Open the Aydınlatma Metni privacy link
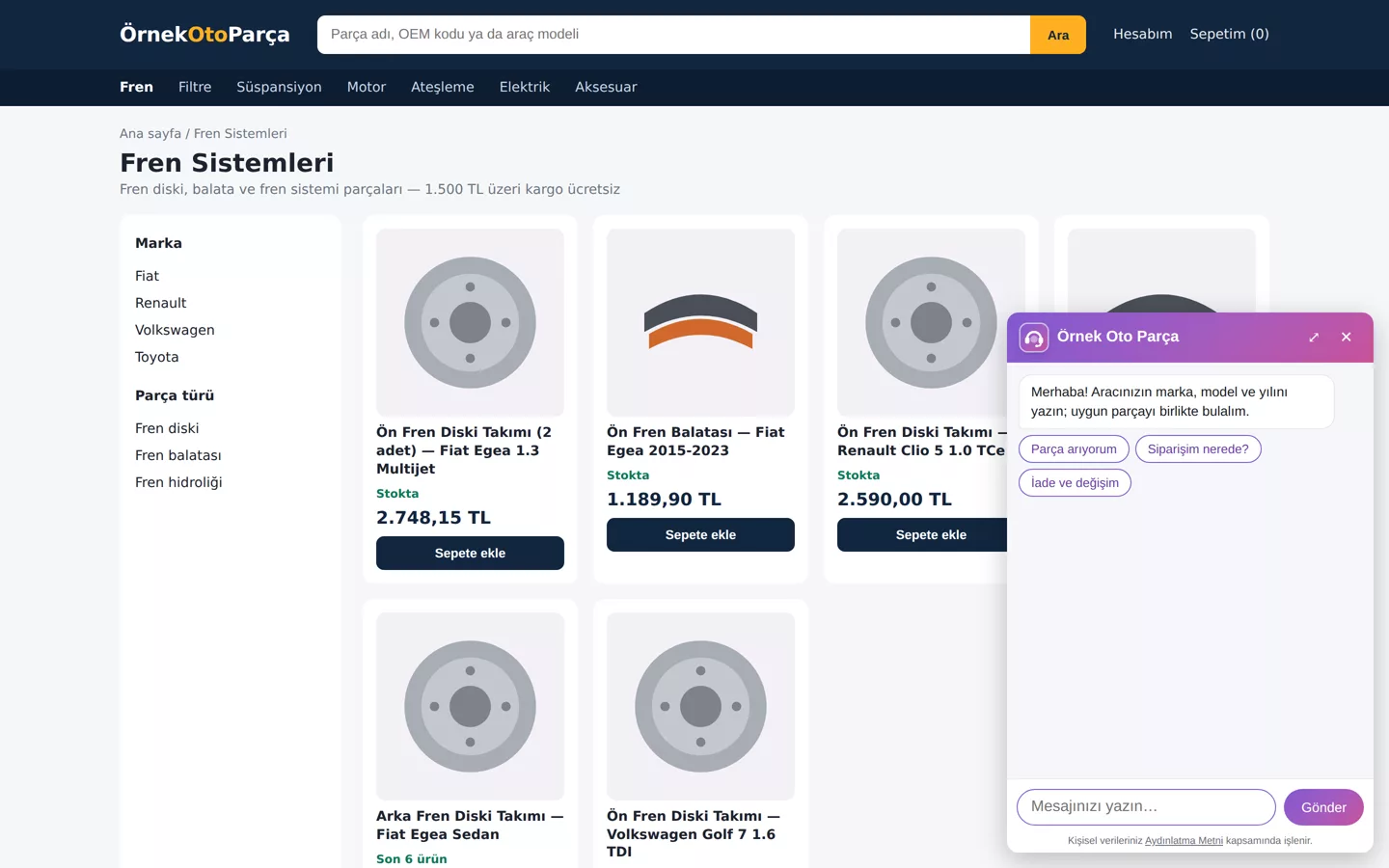 point(1184,841)
